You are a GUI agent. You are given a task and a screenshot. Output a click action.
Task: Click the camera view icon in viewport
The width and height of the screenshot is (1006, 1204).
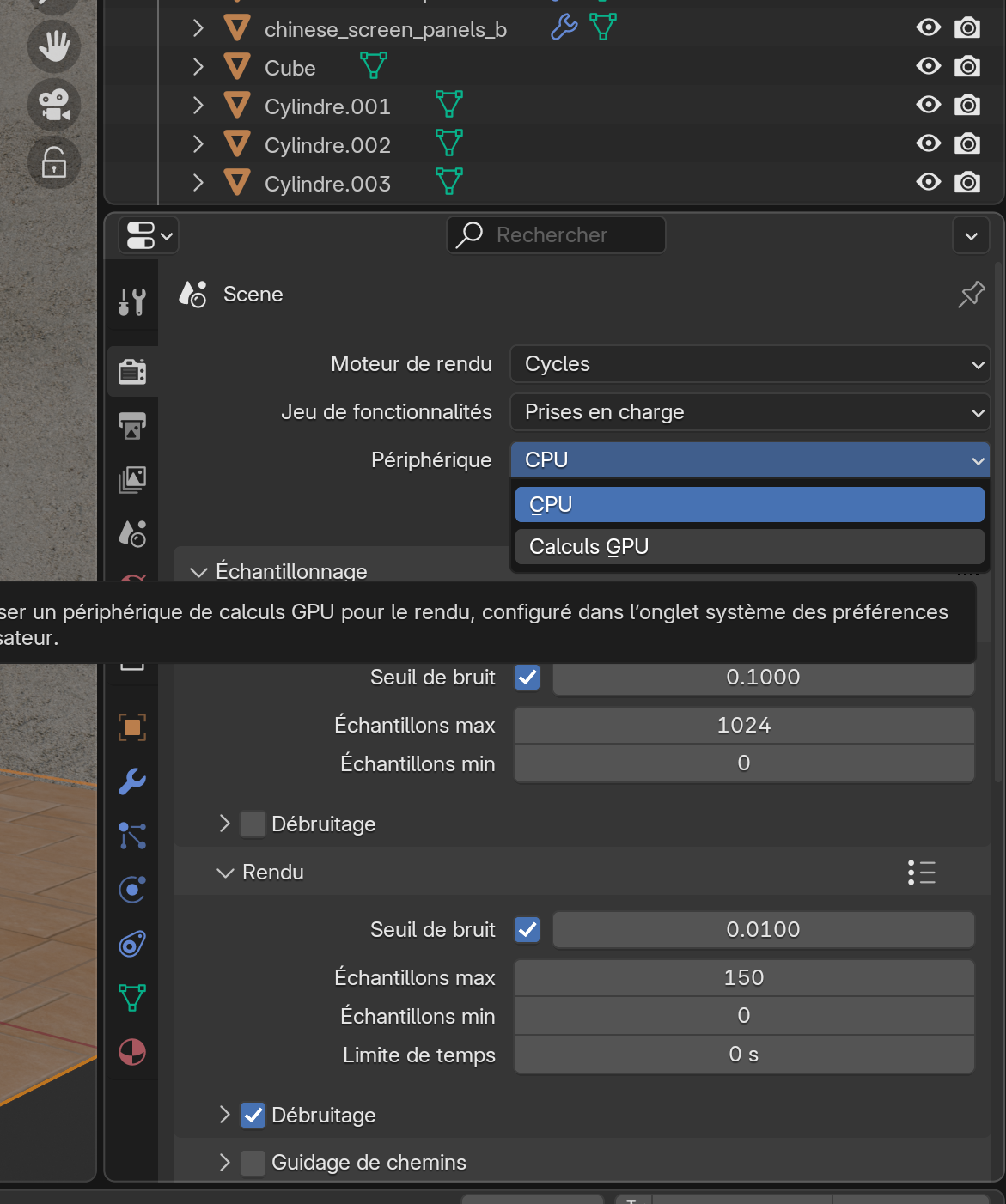[54, 105]
